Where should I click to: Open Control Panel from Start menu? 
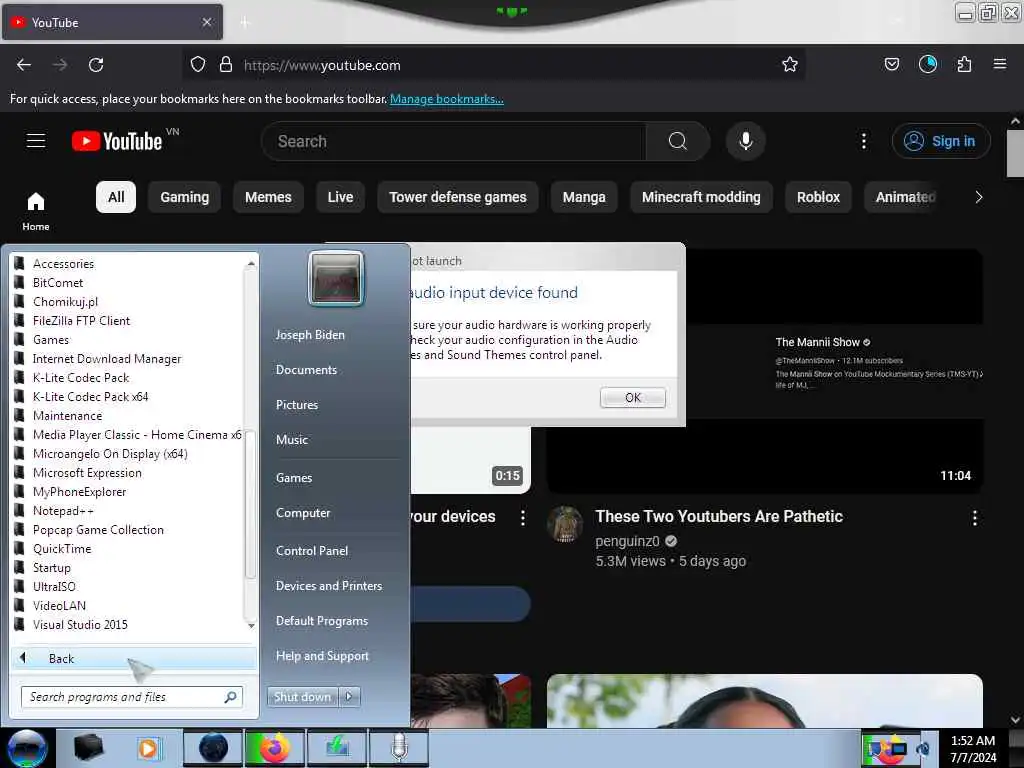312,551
